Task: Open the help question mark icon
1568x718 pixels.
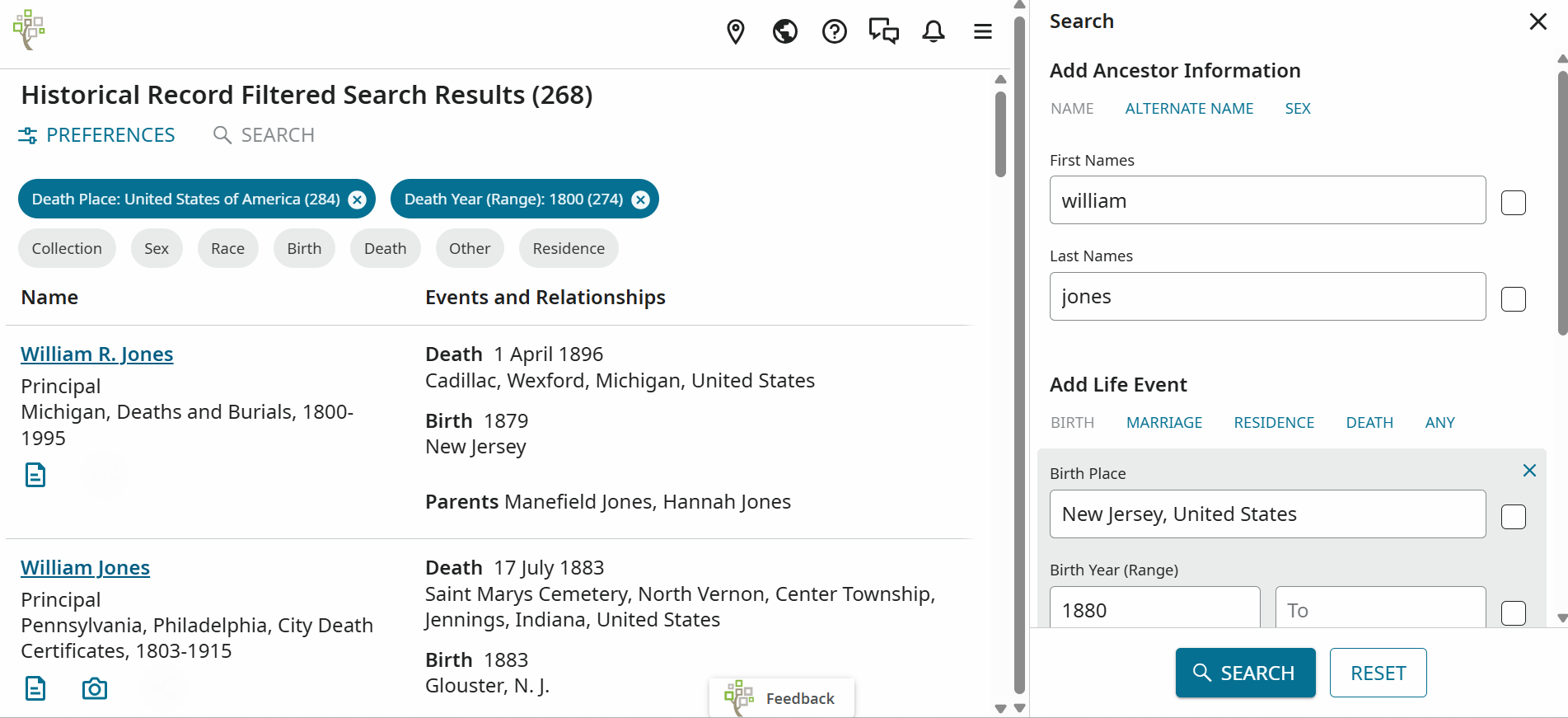Action: (834, 31)
